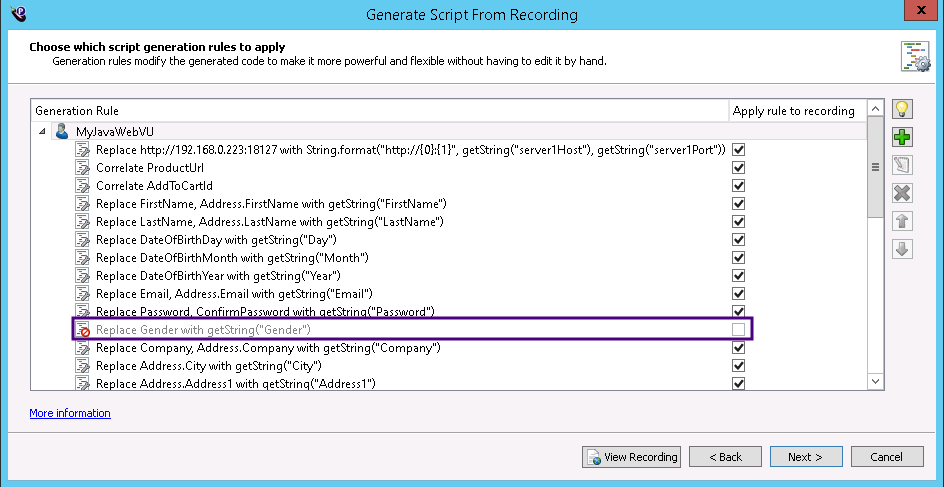Uncheck the Correlate AddToCartId rule checkbox
This screenshot has height=487, width=944.
tap(739, 186)
